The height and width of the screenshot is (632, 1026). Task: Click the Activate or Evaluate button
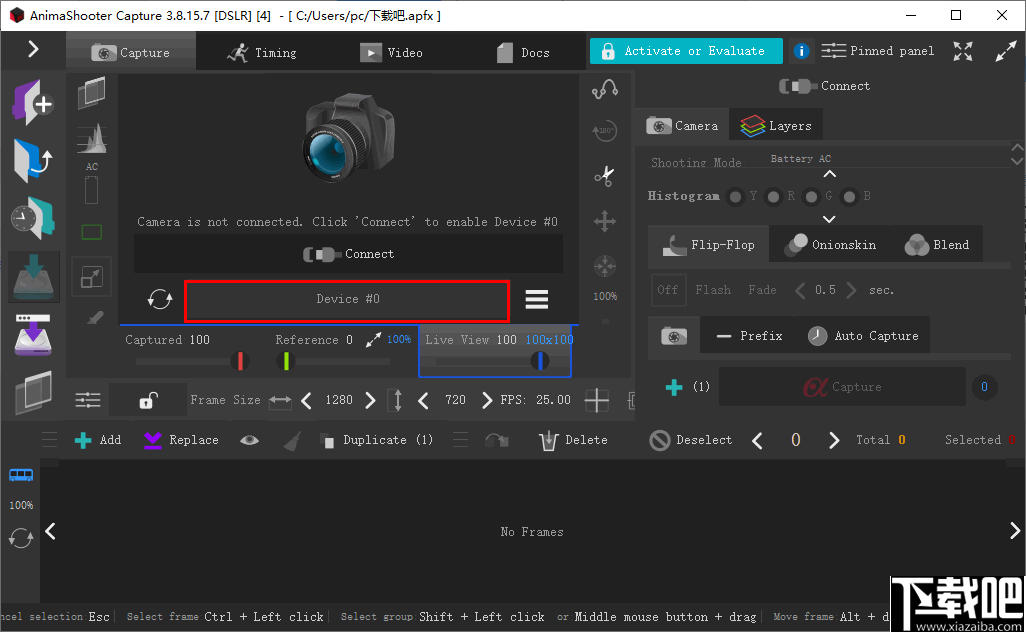pyautogui.click(x=686, y=50)
